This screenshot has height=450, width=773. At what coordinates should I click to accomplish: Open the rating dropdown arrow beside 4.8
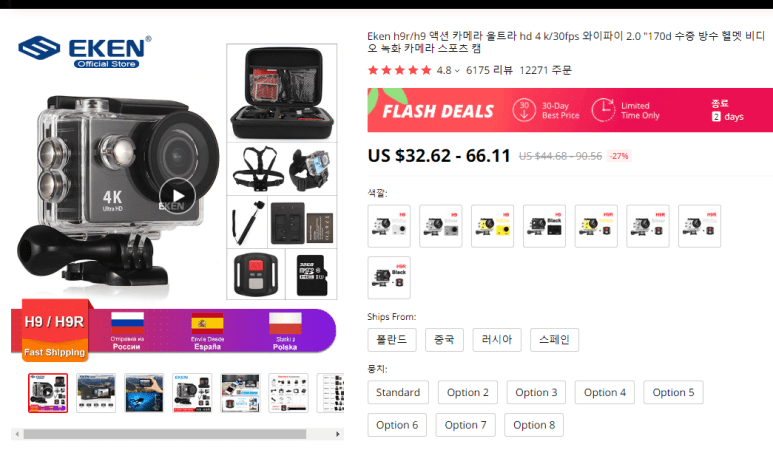click(x=457, y=71)
